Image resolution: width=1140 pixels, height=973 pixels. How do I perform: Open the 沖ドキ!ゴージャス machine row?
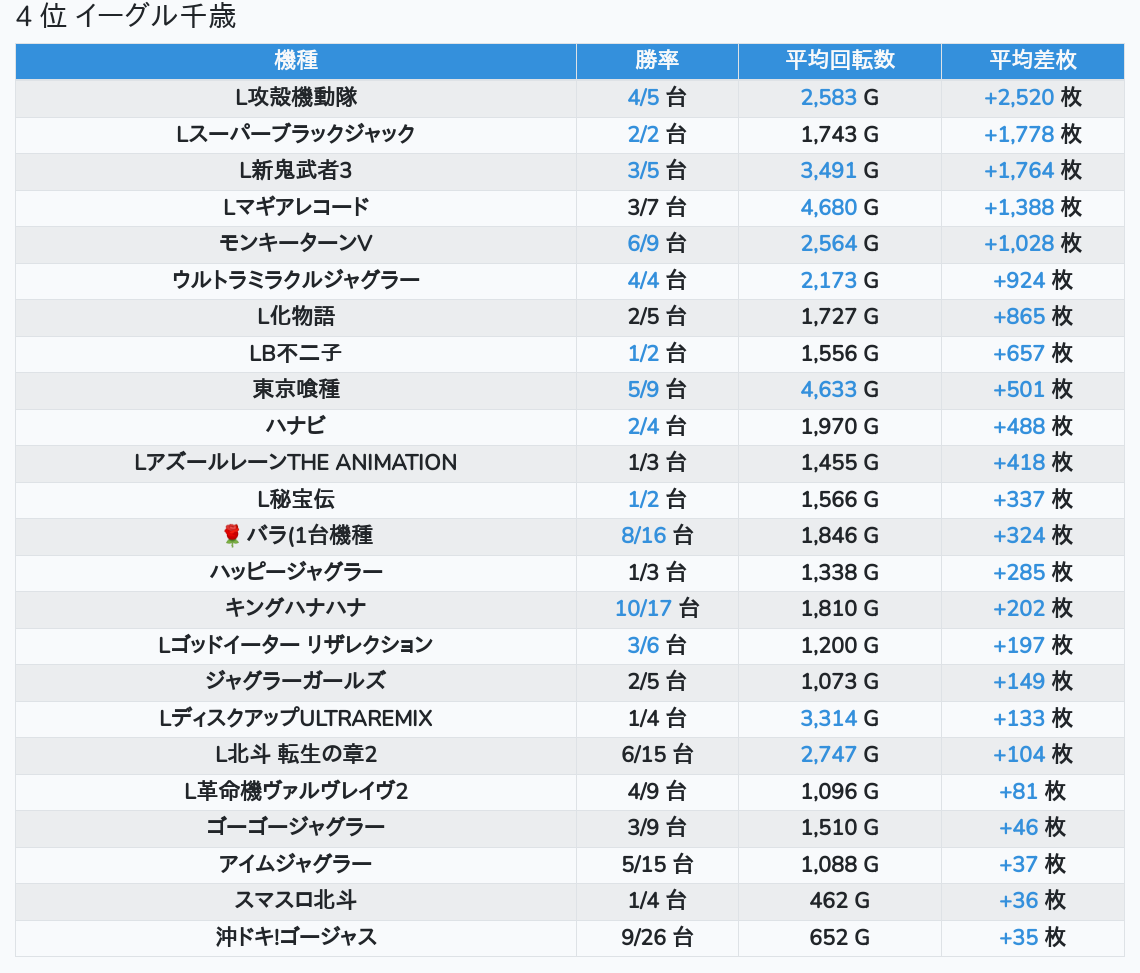(x=295, y=937)
